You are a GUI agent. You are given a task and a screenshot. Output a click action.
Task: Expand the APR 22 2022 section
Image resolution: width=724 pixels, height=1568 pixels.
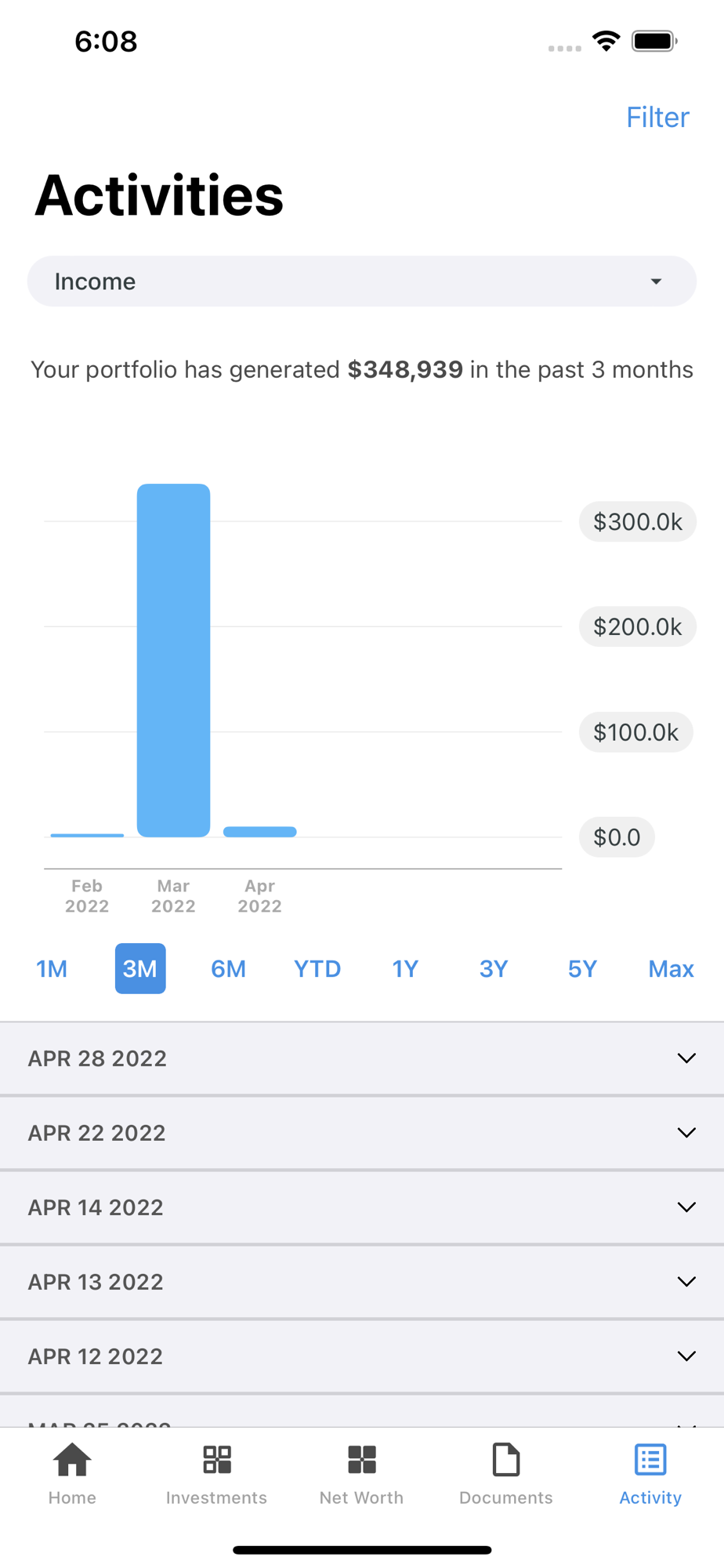(686, 1133)
